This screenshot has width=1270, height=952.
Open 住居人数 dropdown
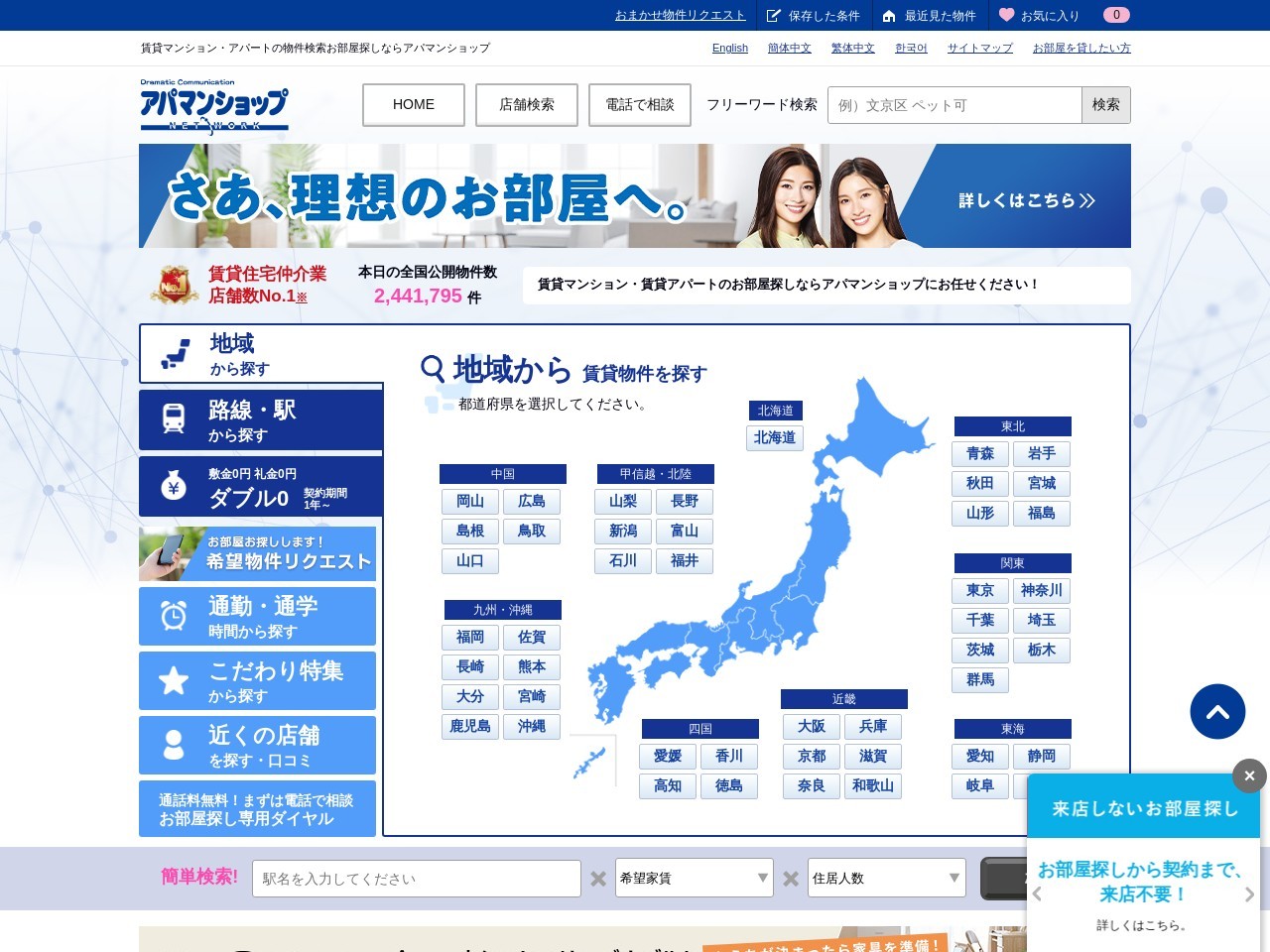(887, 878)
